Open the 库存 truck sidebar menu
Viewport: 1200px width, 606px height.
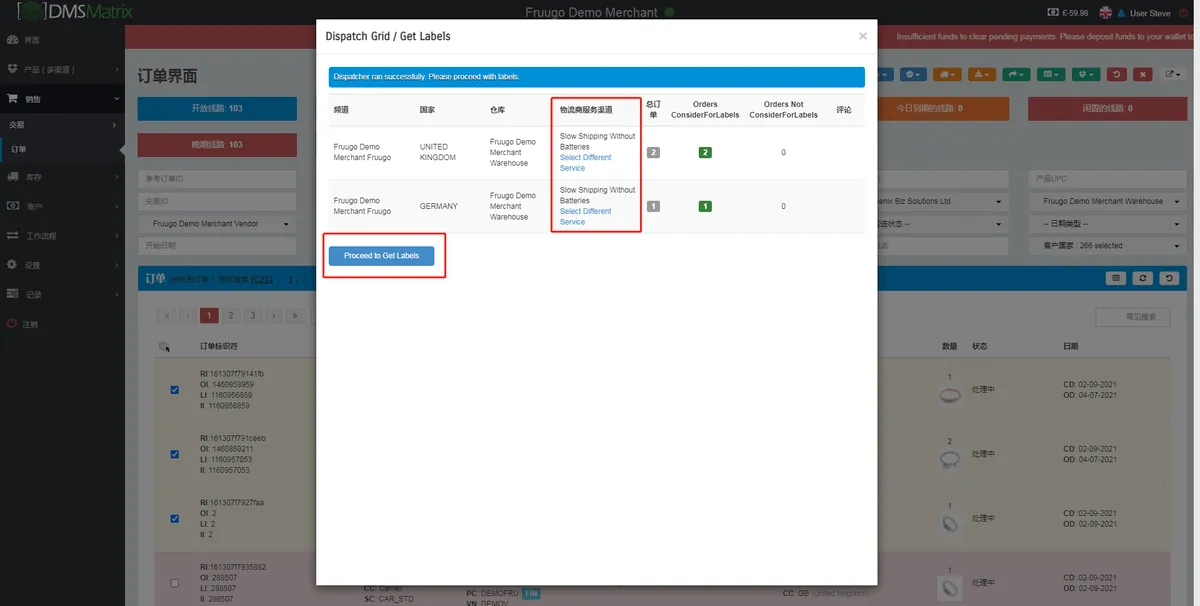62,177
